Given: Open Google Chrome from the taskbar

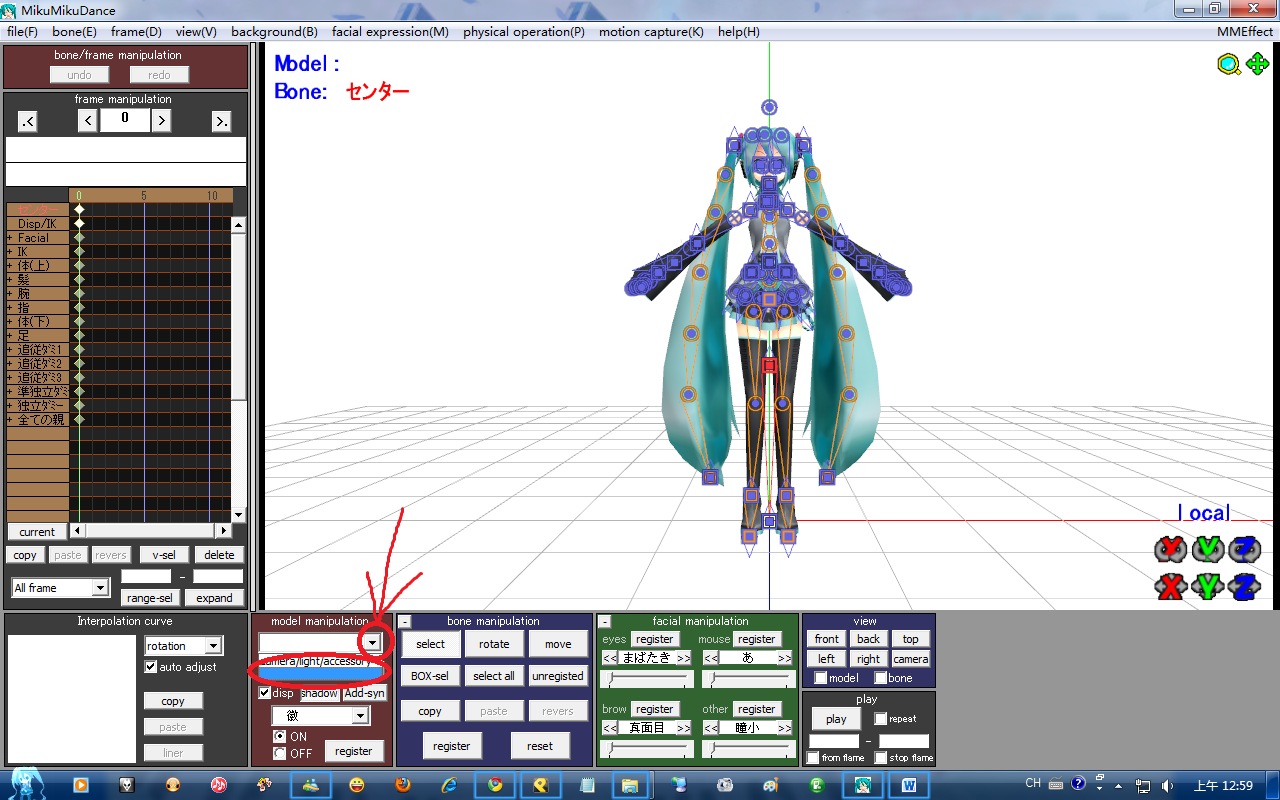Looking at the screenshot, I should pos(495,785).
